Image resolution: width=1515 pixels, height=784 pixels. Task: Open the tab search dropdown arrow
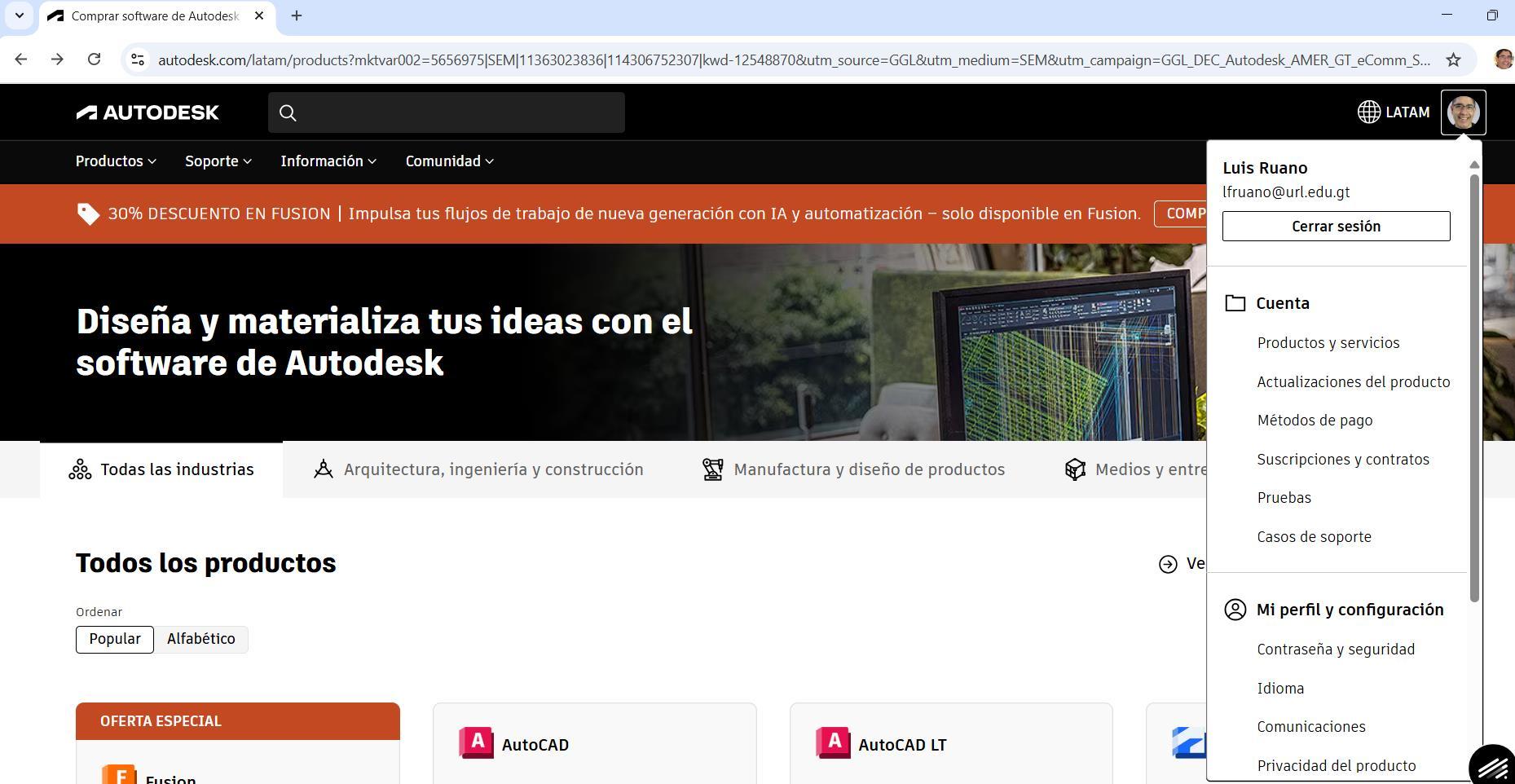point(20,15)
